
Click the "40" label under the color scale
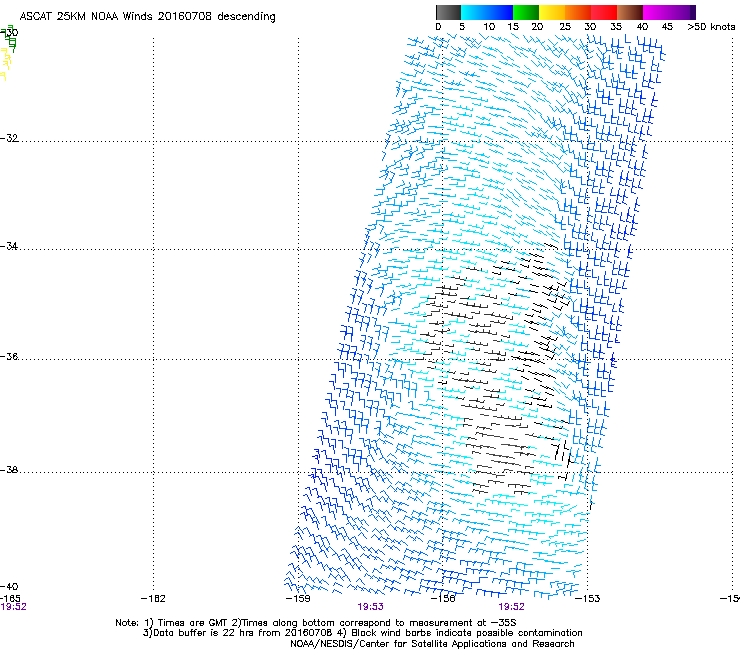642,27
